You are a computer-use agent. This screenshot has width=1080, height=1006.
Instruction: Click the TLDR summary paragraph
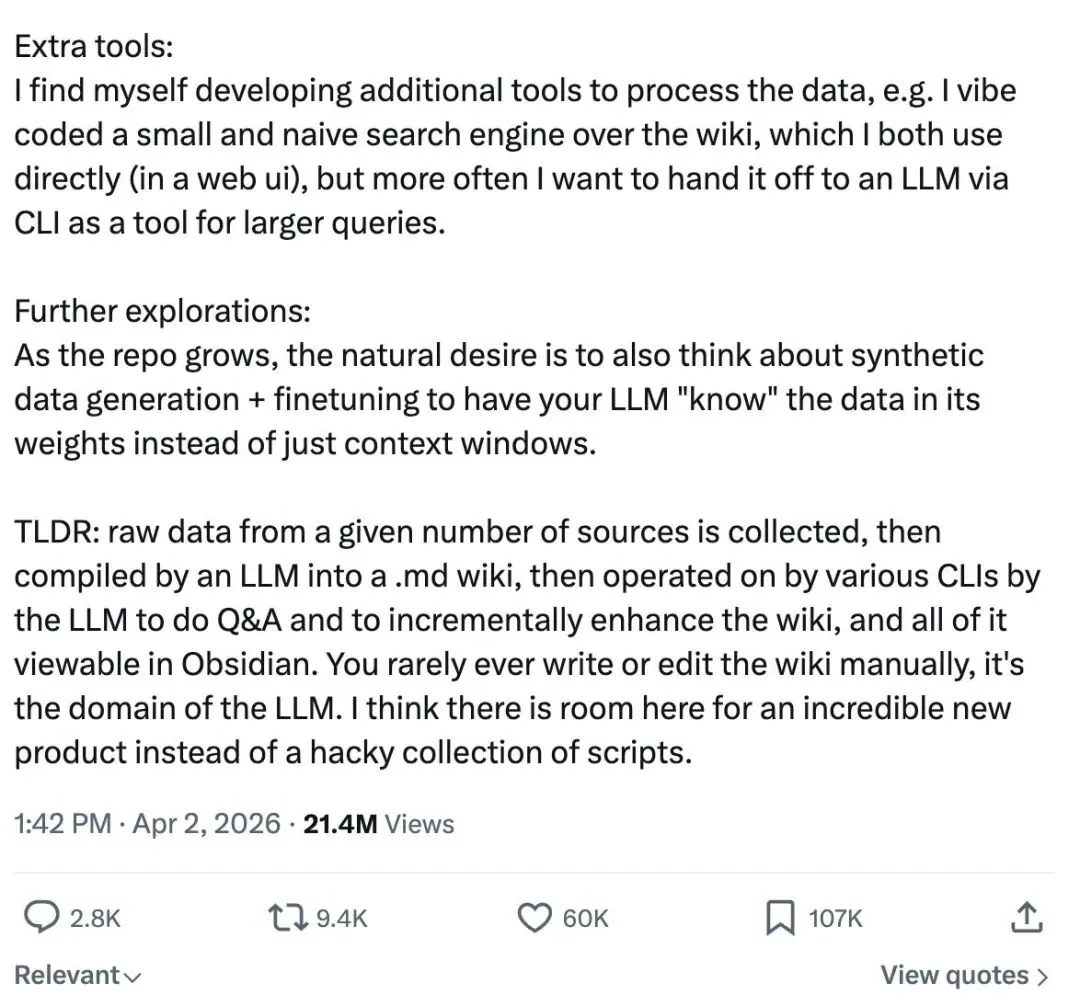pyautogui.click(x=527, y=642)
